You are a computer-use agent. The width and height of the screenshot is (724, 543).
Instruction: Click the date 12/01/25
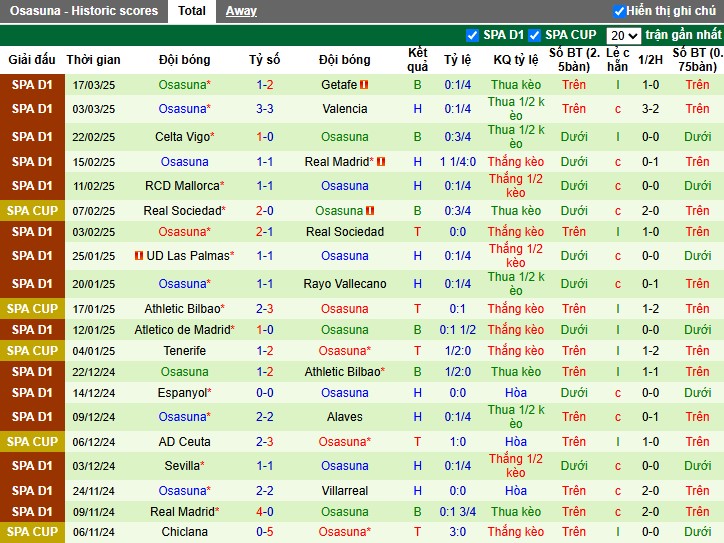click(x=94, y=330)
